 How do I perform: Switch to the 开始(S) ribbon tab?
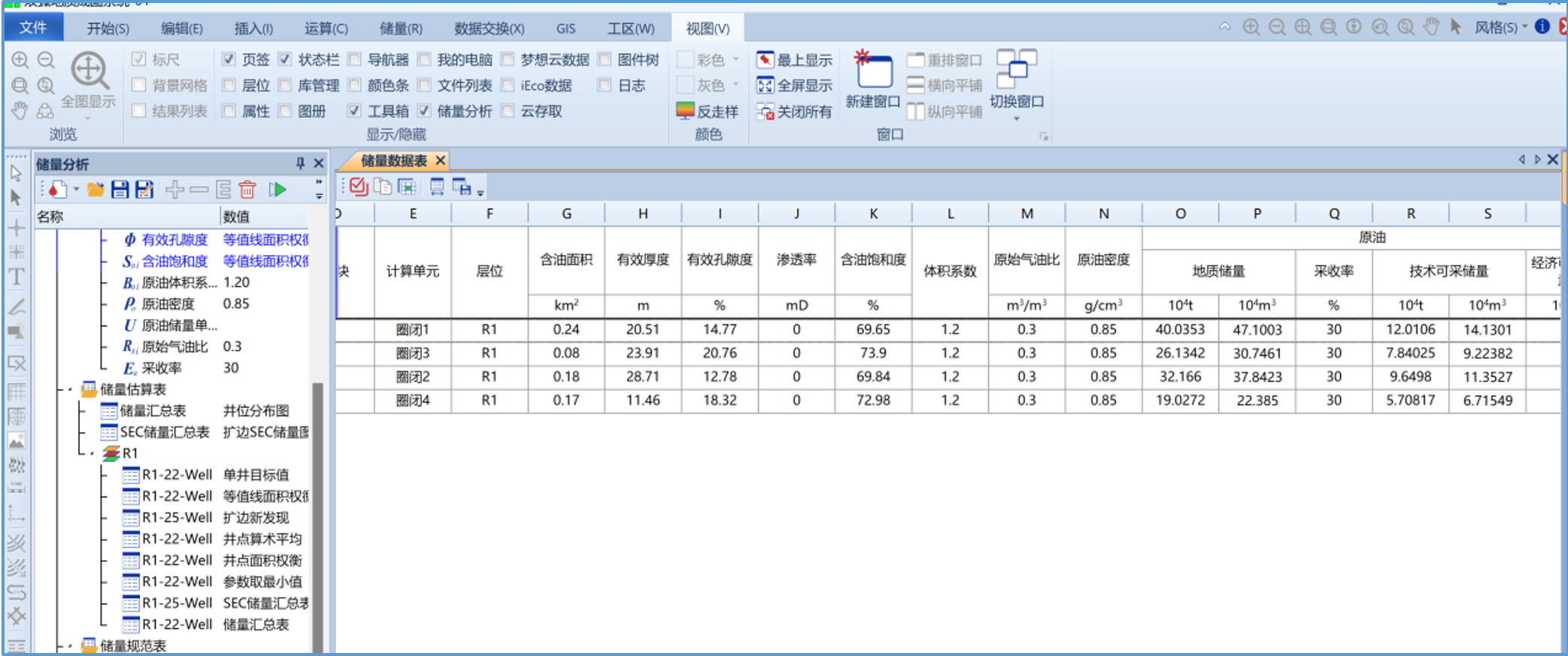point(108,29)
